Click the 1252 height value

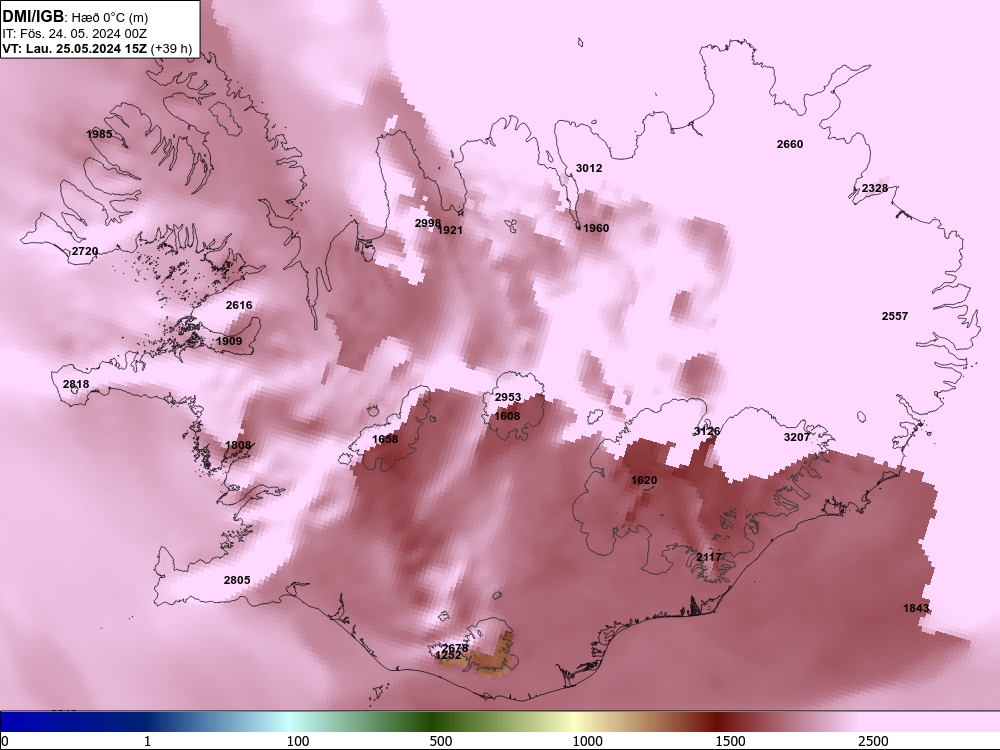[448, 655]
